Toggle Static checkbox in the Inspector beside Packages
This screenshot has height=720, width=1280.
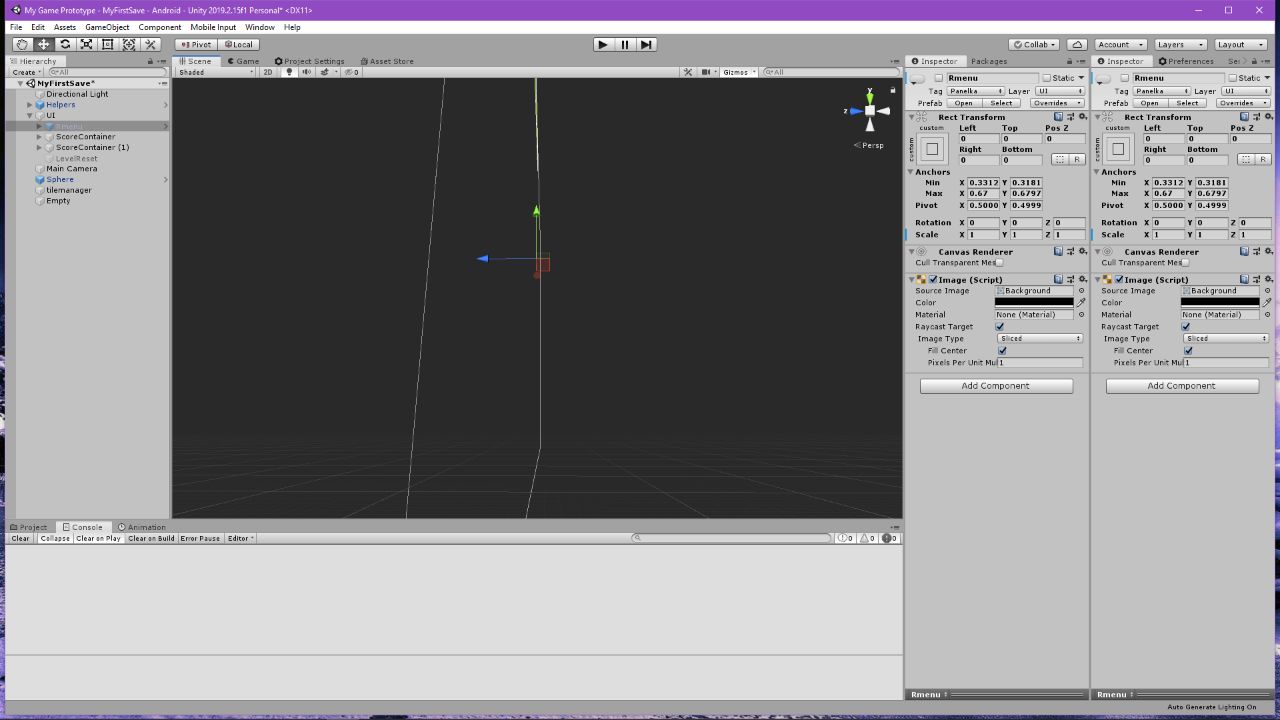click(1047, 78)
